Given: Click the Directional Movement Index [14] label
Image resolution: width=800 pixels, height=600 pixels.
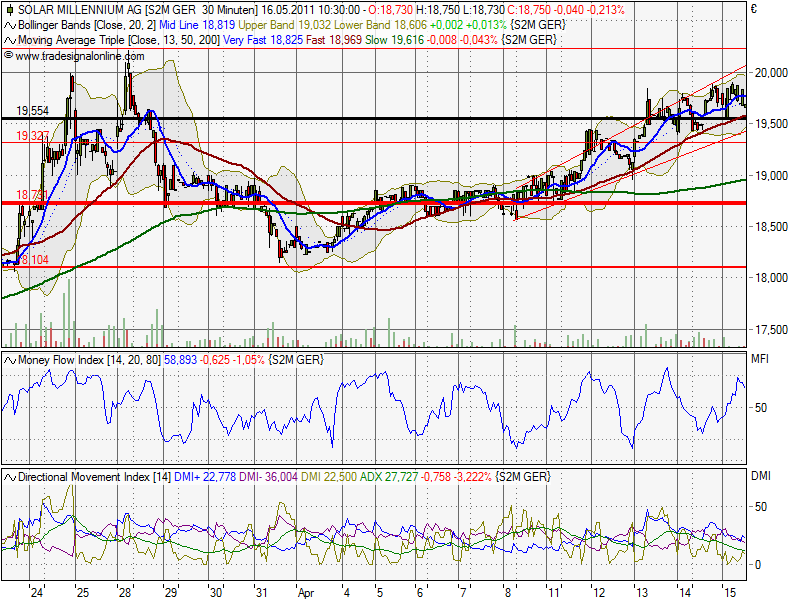Looking at the screenshot, I should click(94, 477).
